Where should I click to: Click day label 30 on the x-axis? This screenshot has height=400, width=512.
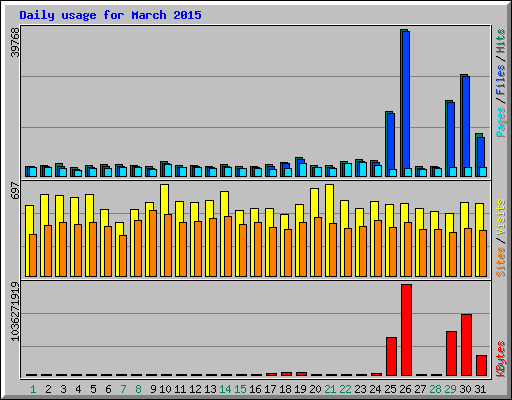(465, 389)
